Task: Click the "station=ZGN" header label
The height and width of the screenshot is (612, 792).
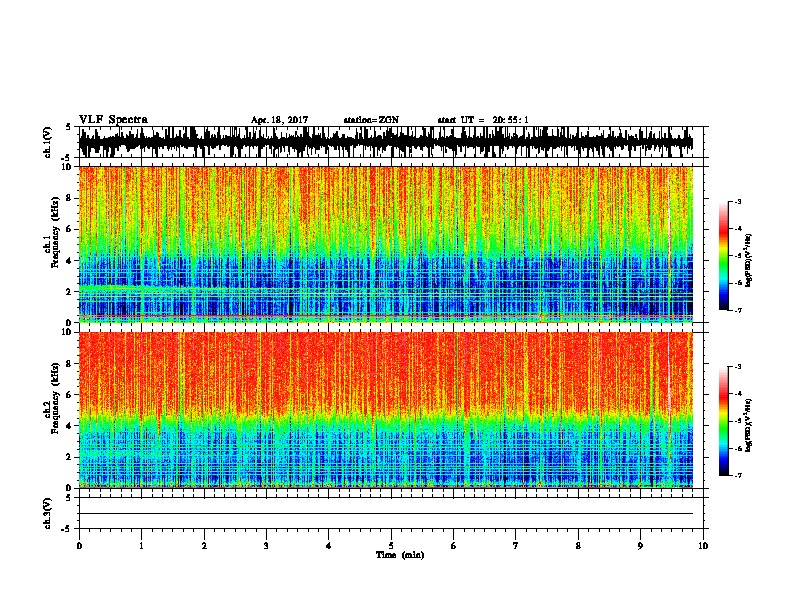Action: [x=371, y=120]
